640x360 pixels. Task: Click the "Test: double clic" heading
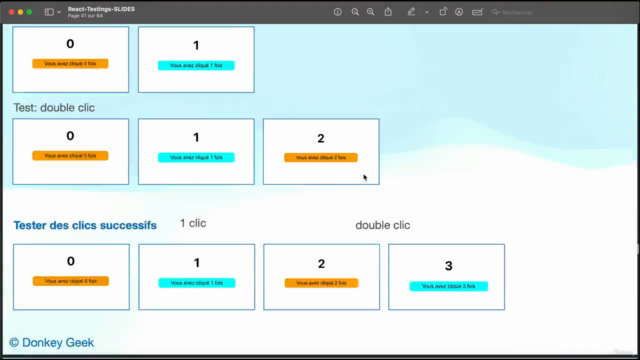54,108
